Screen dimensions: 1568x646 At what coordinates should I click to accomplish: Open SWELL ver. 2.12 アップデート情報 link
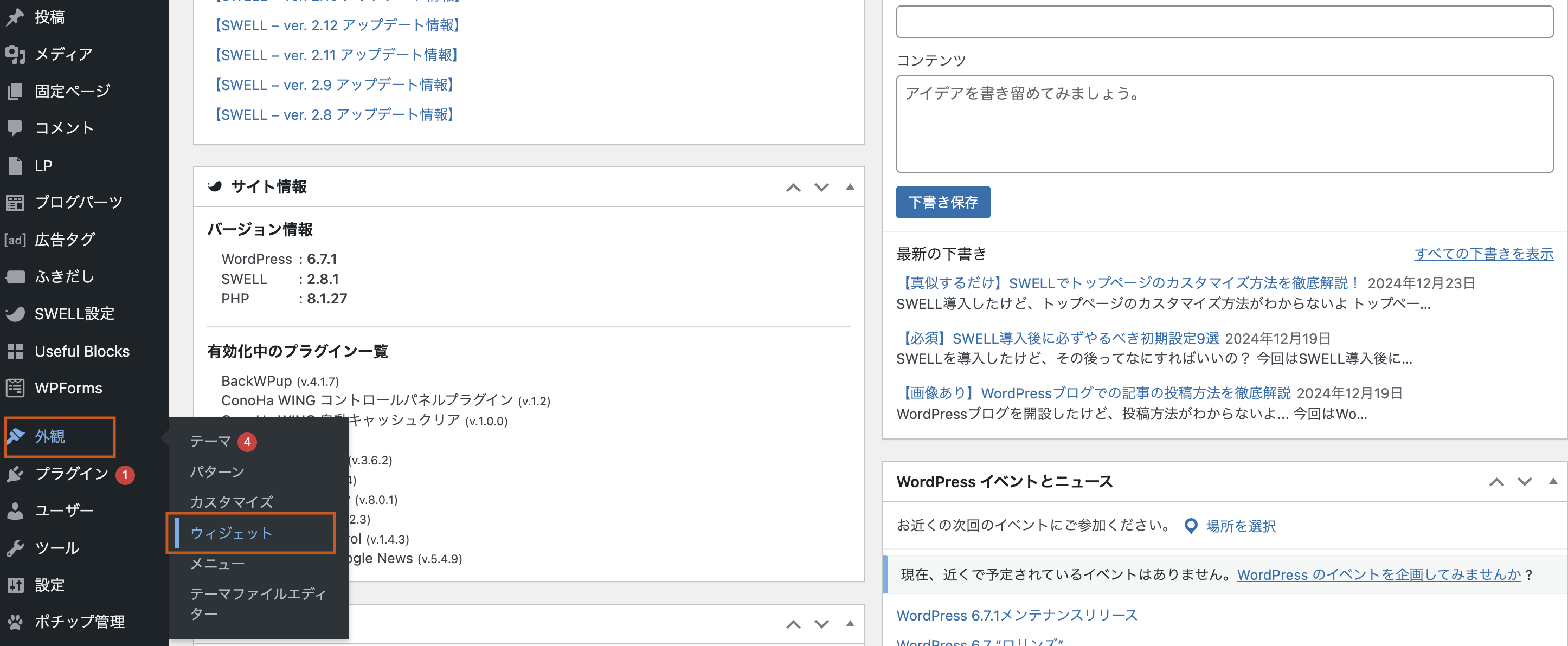[336, 25]
